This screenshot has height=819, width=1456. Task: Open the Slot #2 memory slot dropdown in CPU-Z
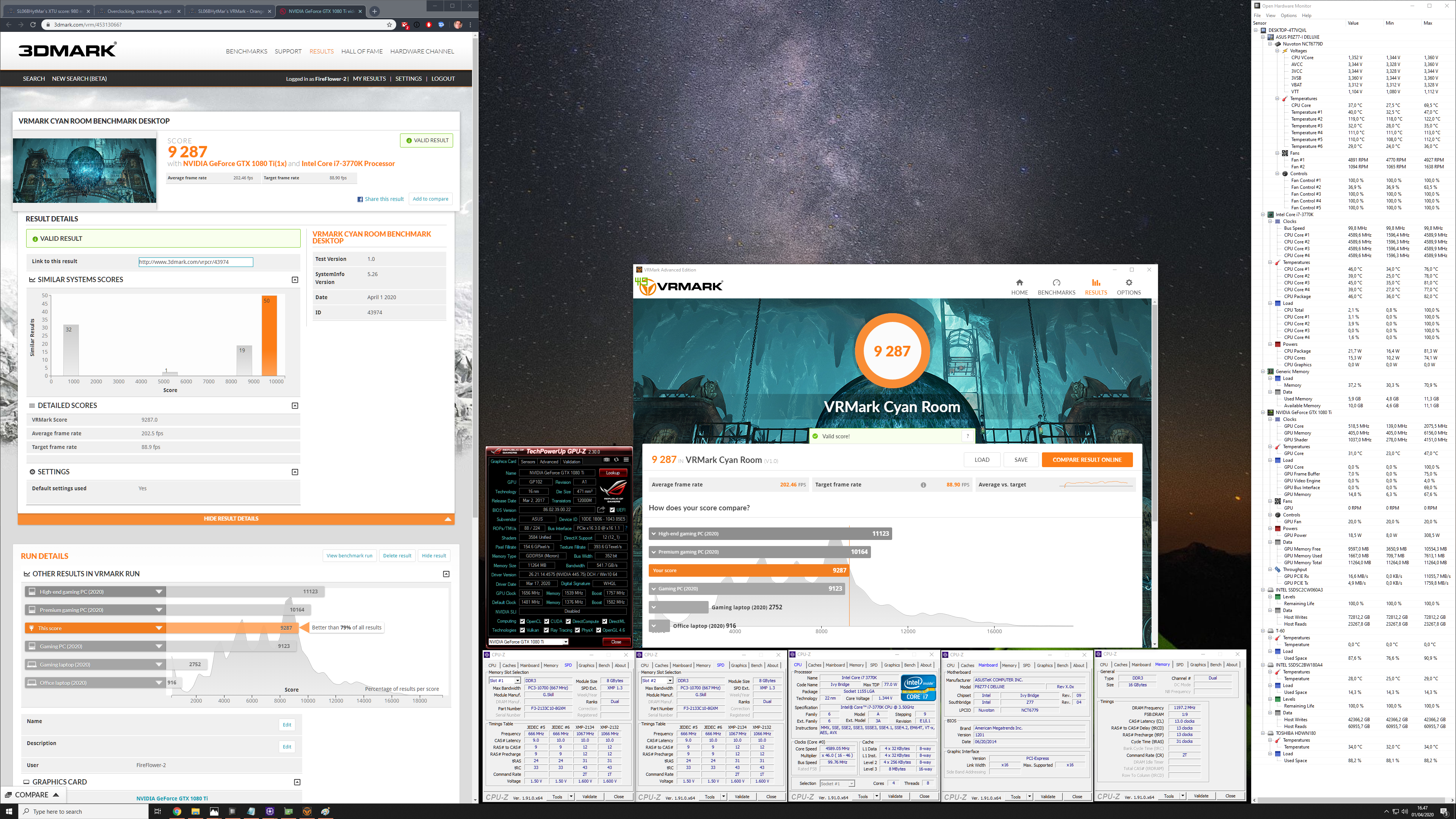(x=657, y=681)
